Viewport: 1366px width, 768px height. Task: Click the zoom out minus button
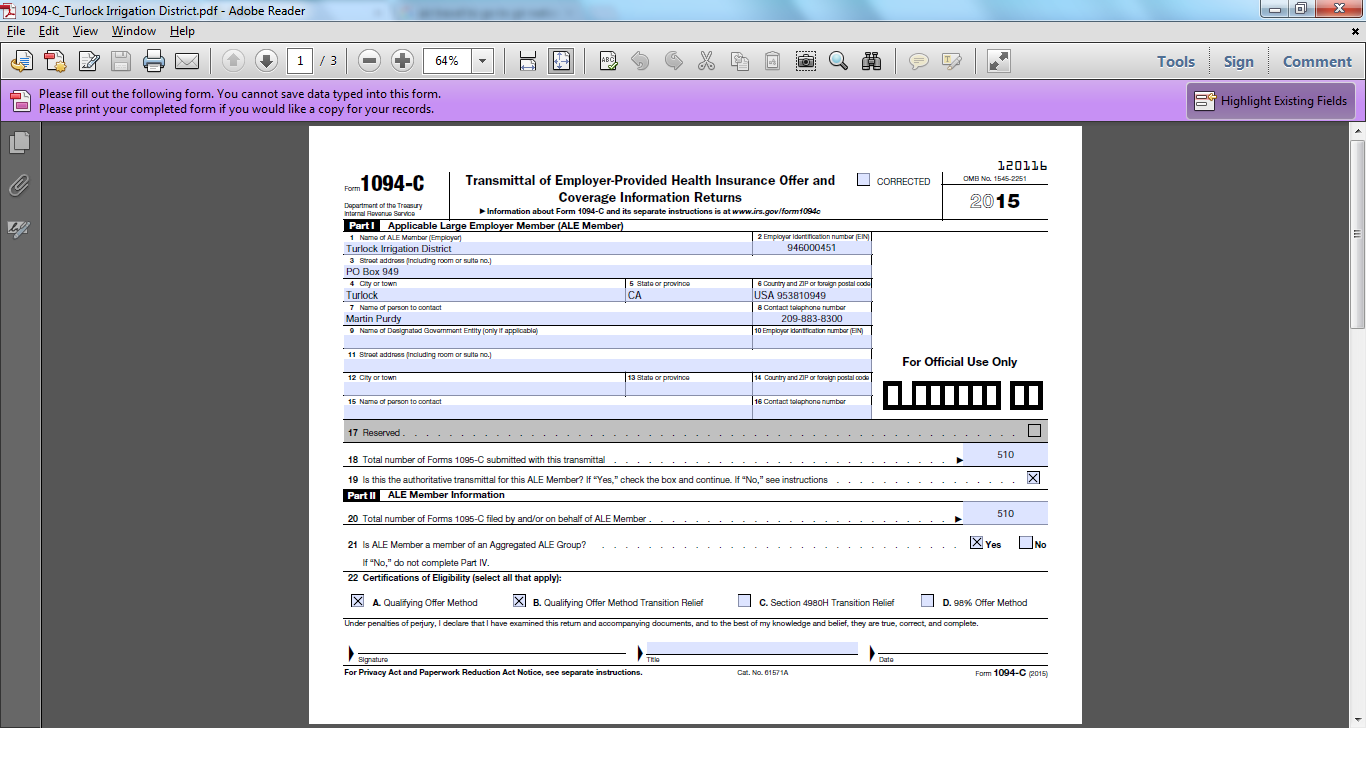coord(369,62)
